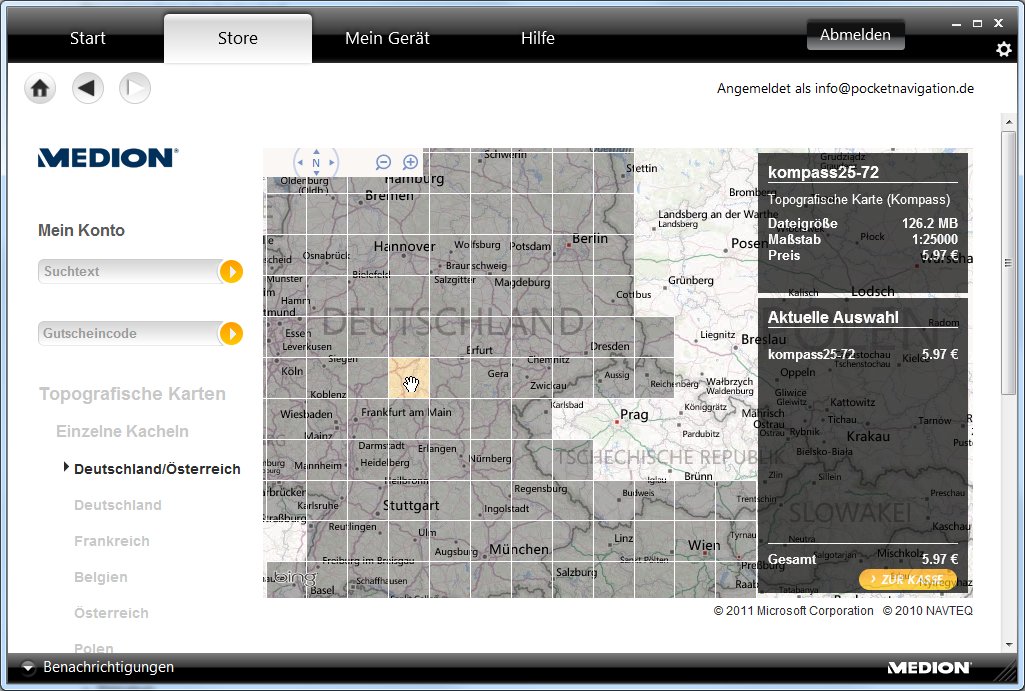
Task: Open the Mein Gerät tab
Action: tap(387, 39)
